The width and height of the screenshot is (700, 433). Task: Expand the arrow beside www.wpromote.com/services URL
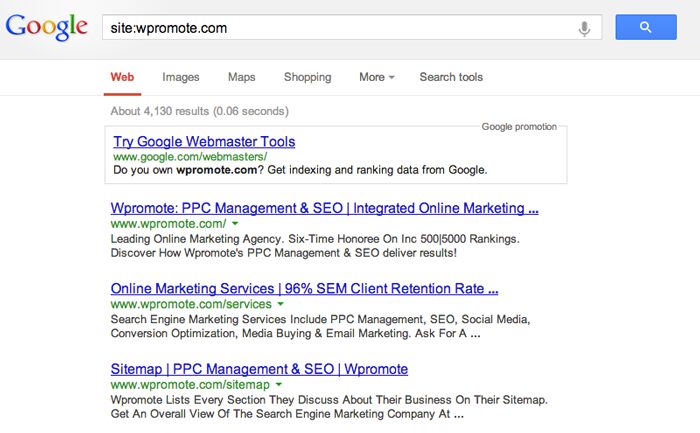pos(281,304)
